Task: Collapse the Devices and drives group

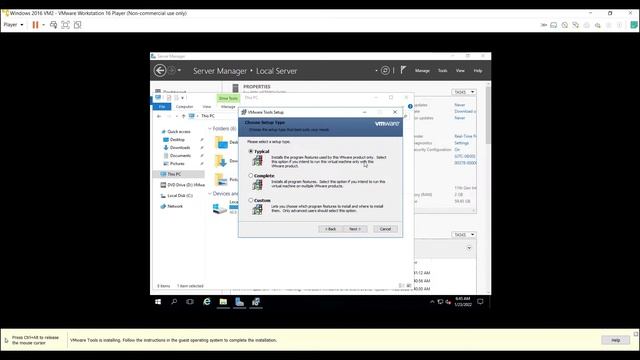Action: pyautogui.click(x=210, y=193)
